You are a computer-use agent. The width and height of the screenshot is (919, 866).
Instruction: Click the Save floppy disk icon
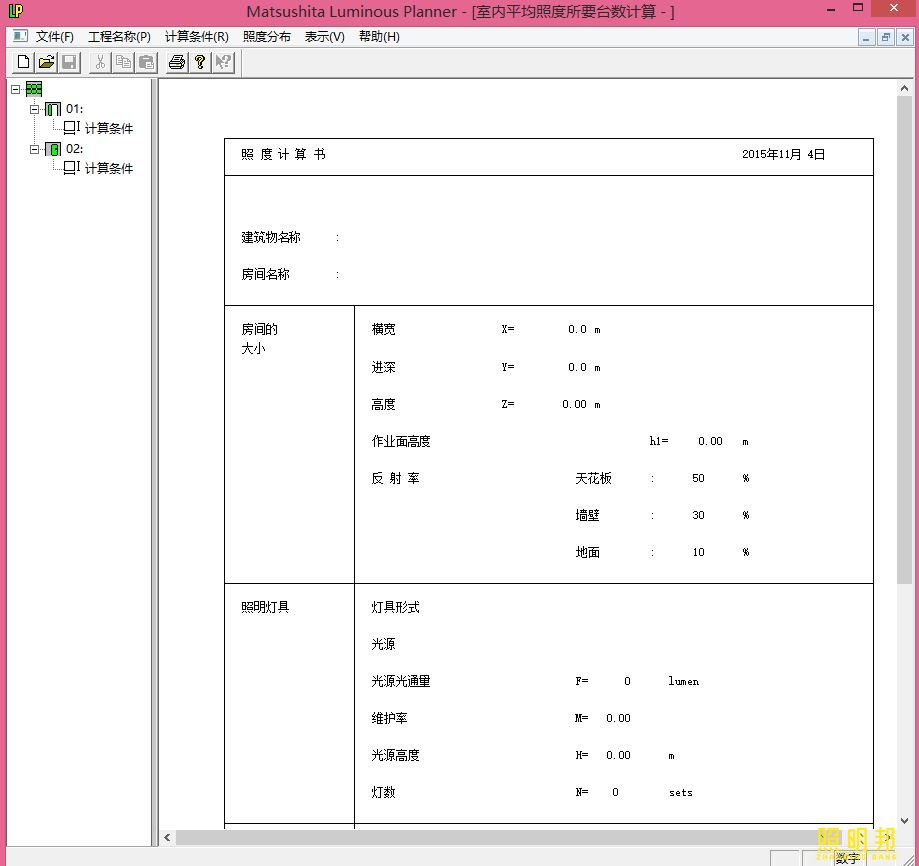69,63
